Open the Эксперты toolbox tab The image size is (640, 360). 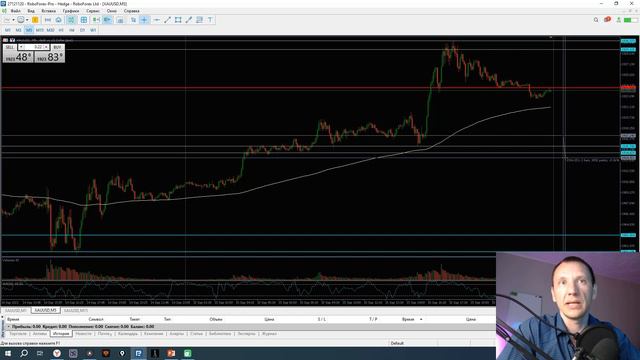pyautogui.click(x=246, y=334)
